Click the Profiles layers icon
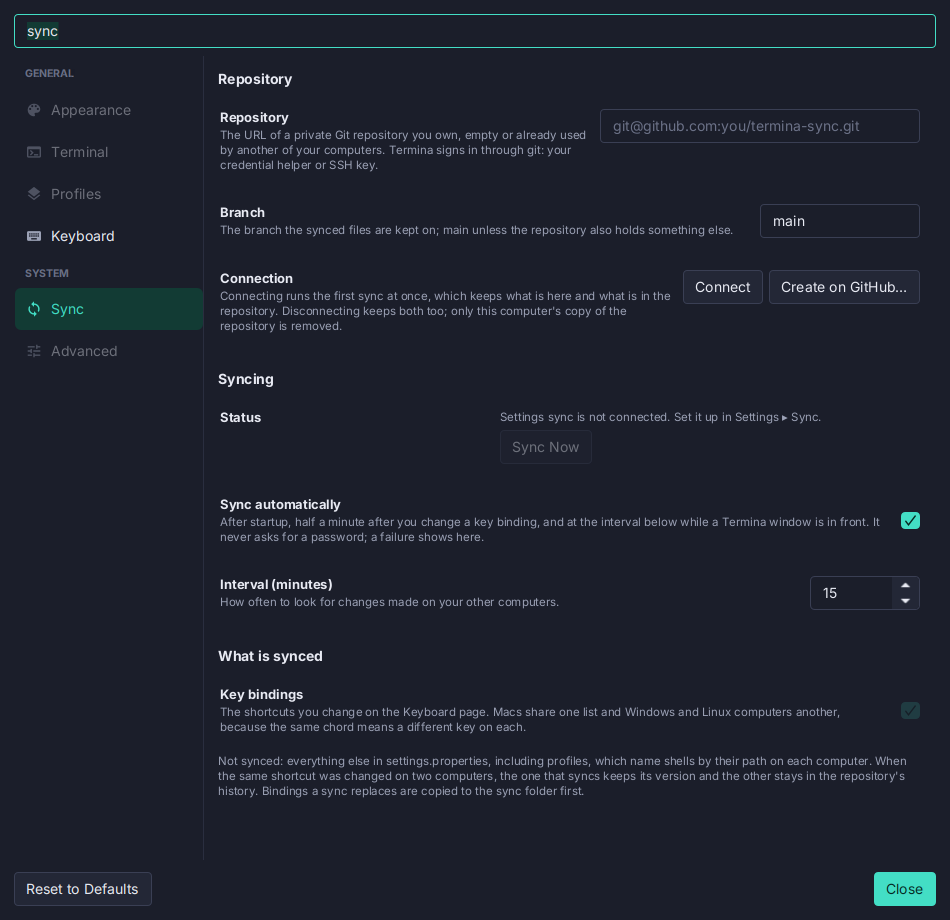This screenshot has height=920, width=950. point(34,194)
